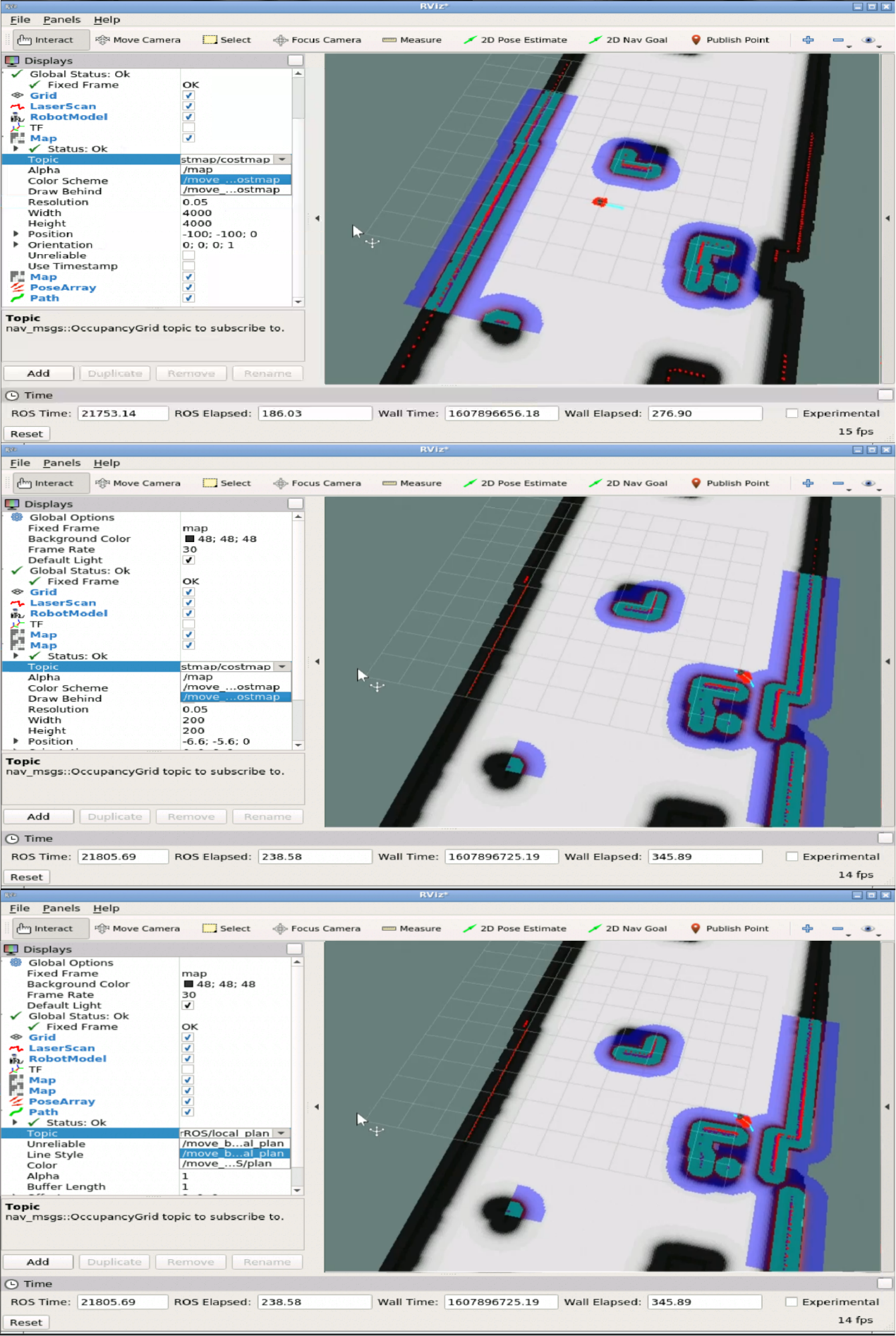The image size is (896, 1336).
Task: Enable Unreliable checkbox in top RViz window
Action: point(188,255)
